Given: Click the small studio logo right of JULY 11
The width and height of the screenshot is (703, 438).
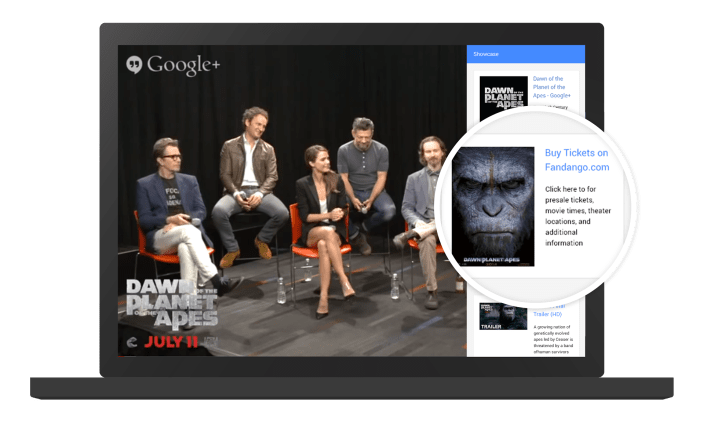Looking at the screenshot, I should pyautogui.click(x=211, y=341).
